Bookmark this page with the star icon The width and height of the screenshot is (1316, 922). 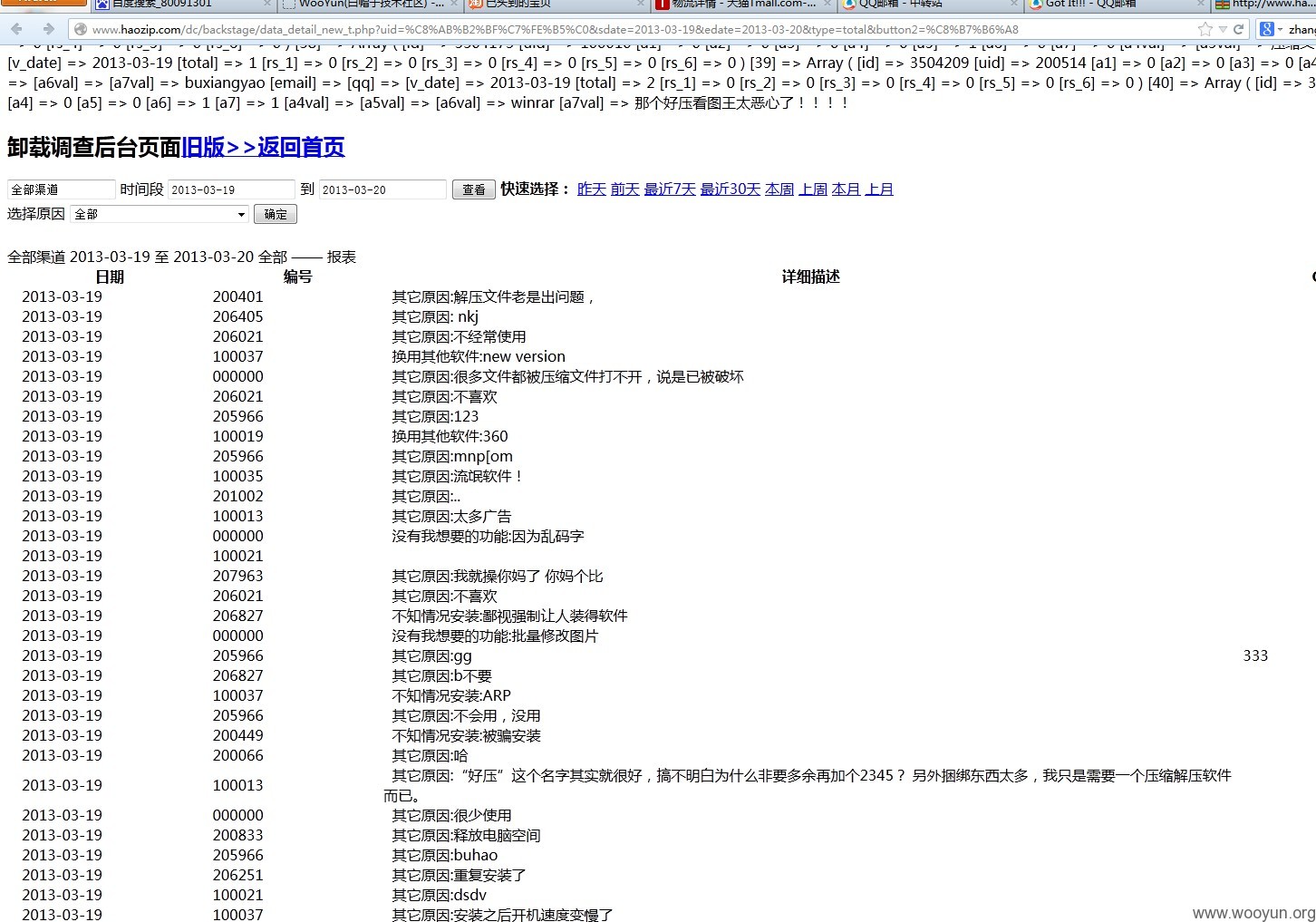click(1205, 29)
